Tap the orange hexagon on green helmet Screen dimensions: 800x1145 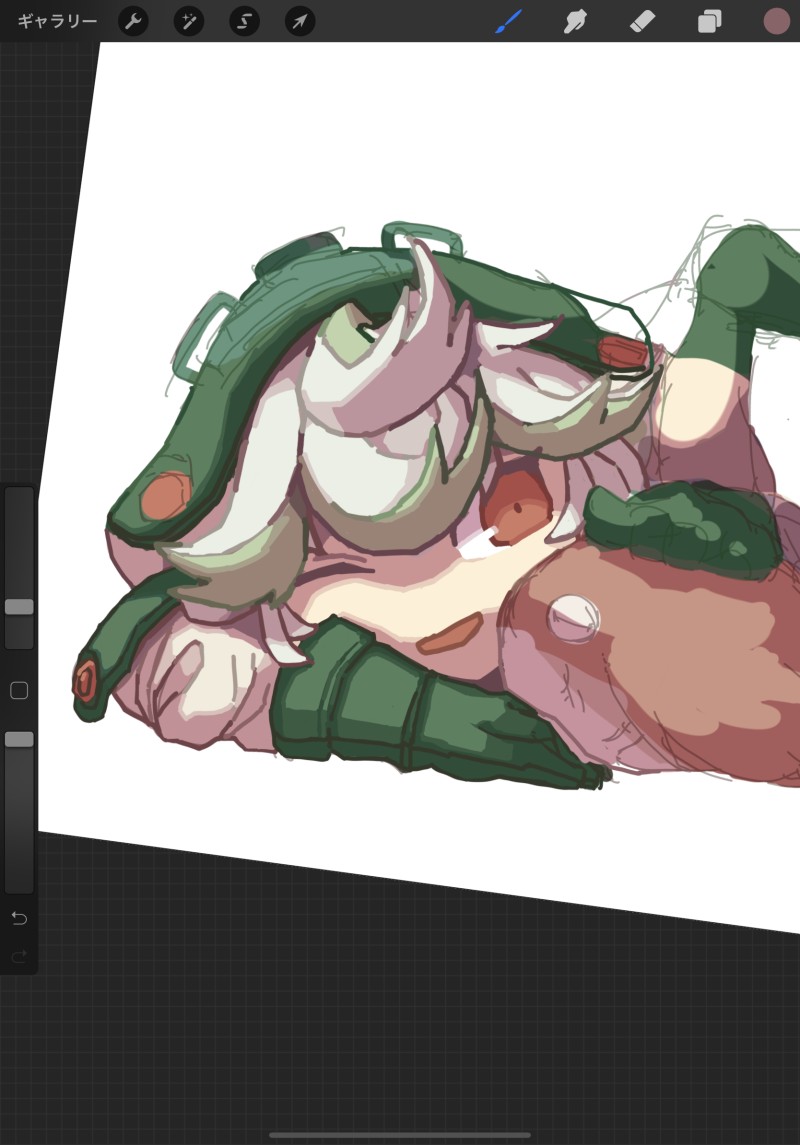(166, 496)
